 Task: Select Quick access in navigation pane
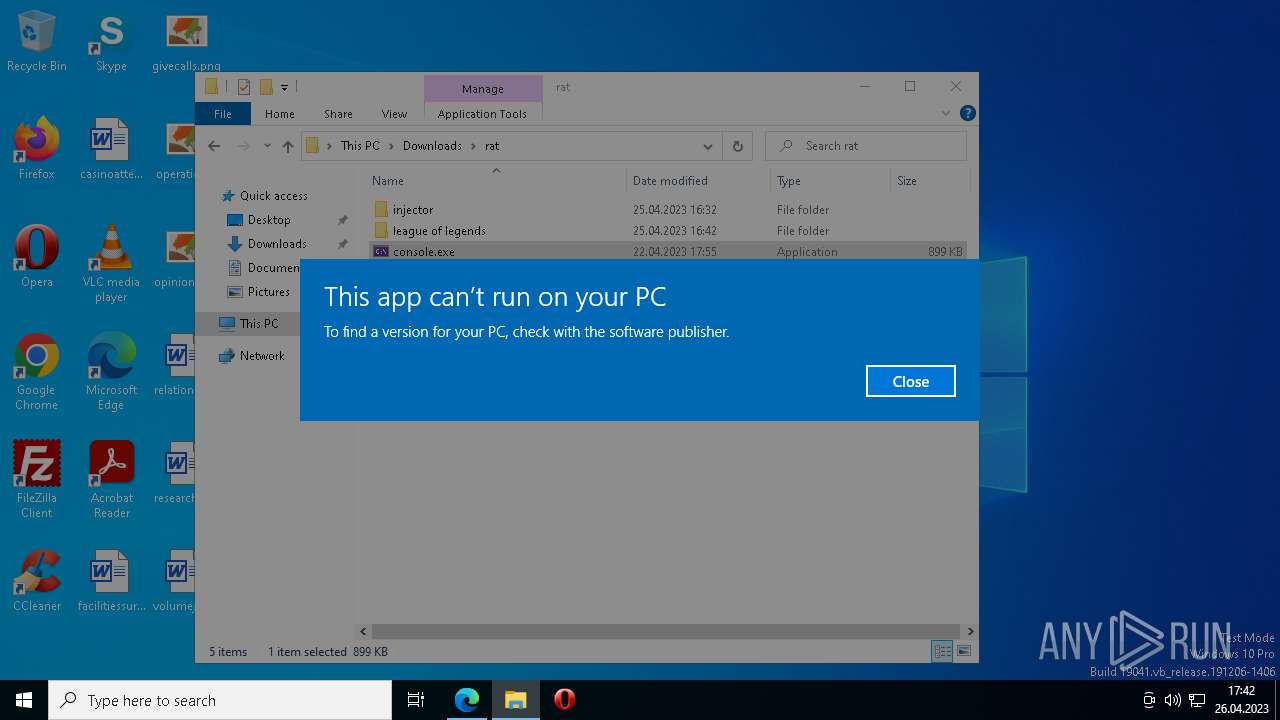point(273,196)
